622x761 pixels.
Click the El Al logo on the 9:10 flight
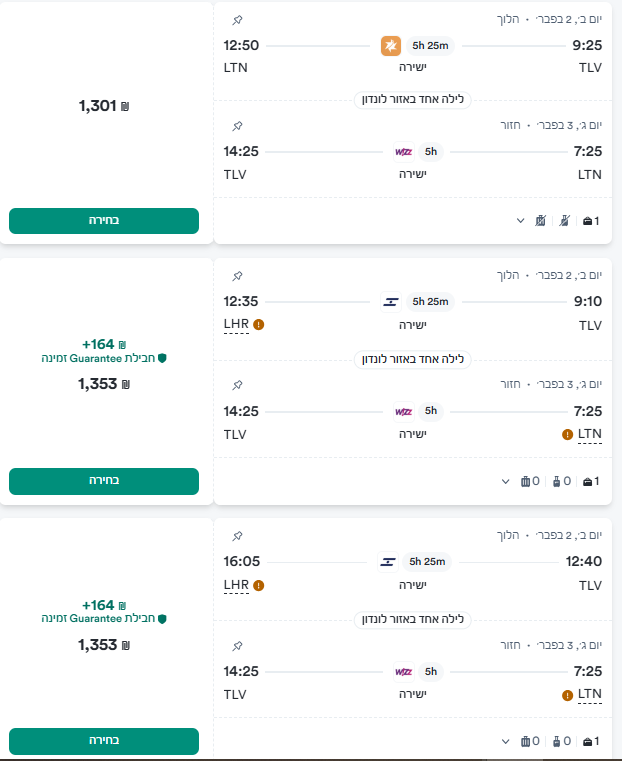coord(391,301)
